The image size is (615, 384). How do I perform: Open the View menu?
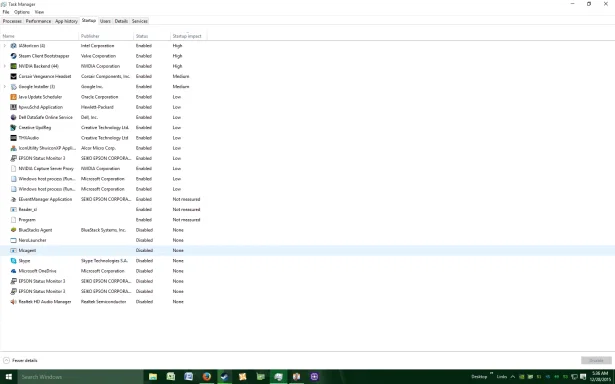tap(39, 12)
